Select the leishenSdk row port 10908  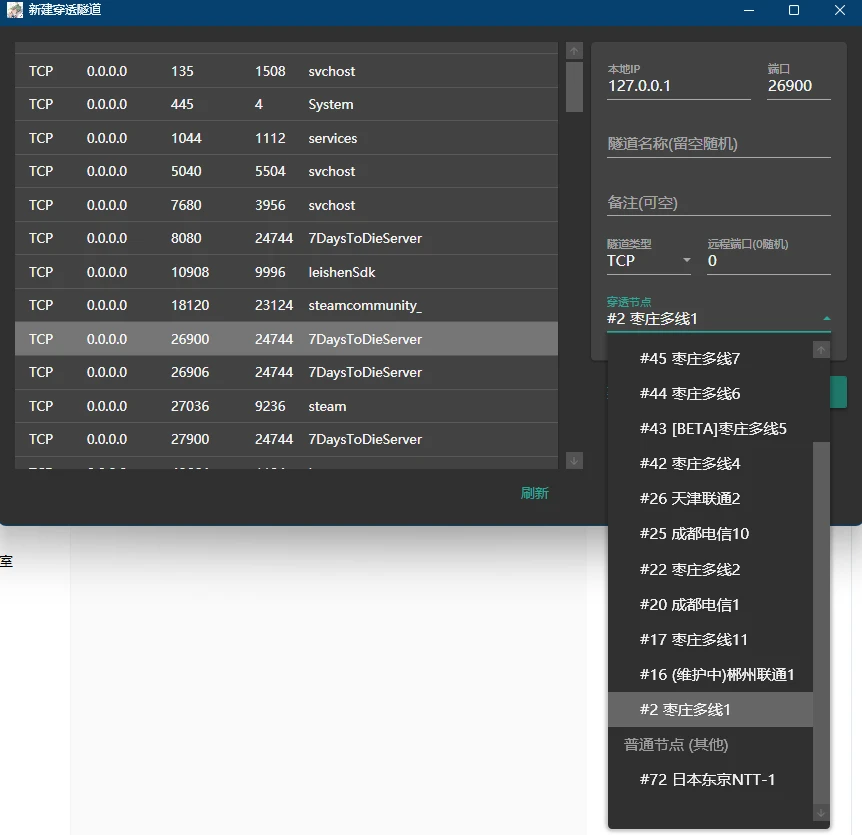tap(286, 272)
